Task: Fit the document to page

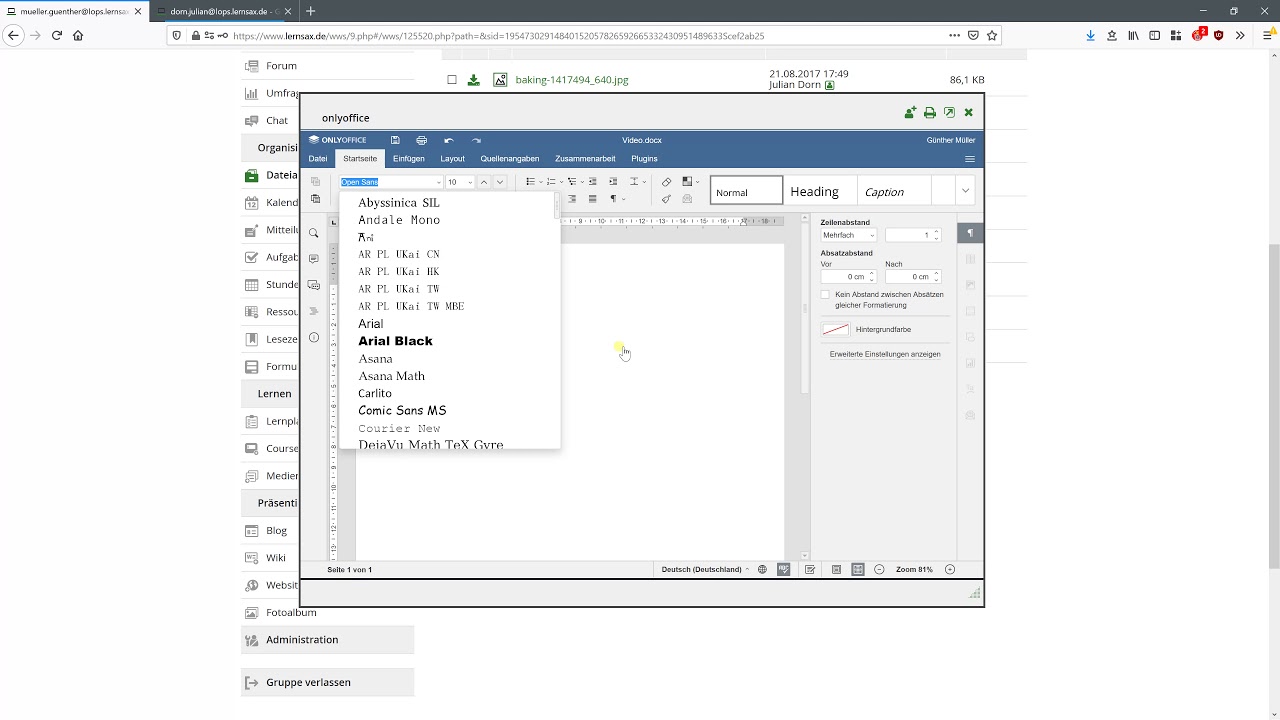Action: point(836,569)
